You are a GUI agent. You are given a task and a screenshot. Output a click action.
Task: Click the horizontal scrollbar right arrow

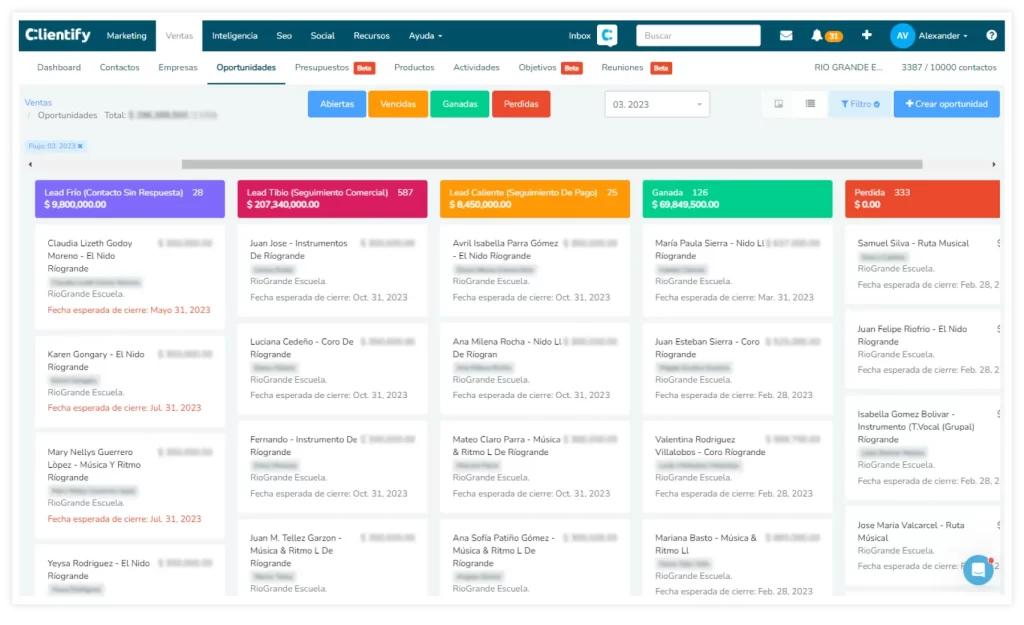click(993, 164)
